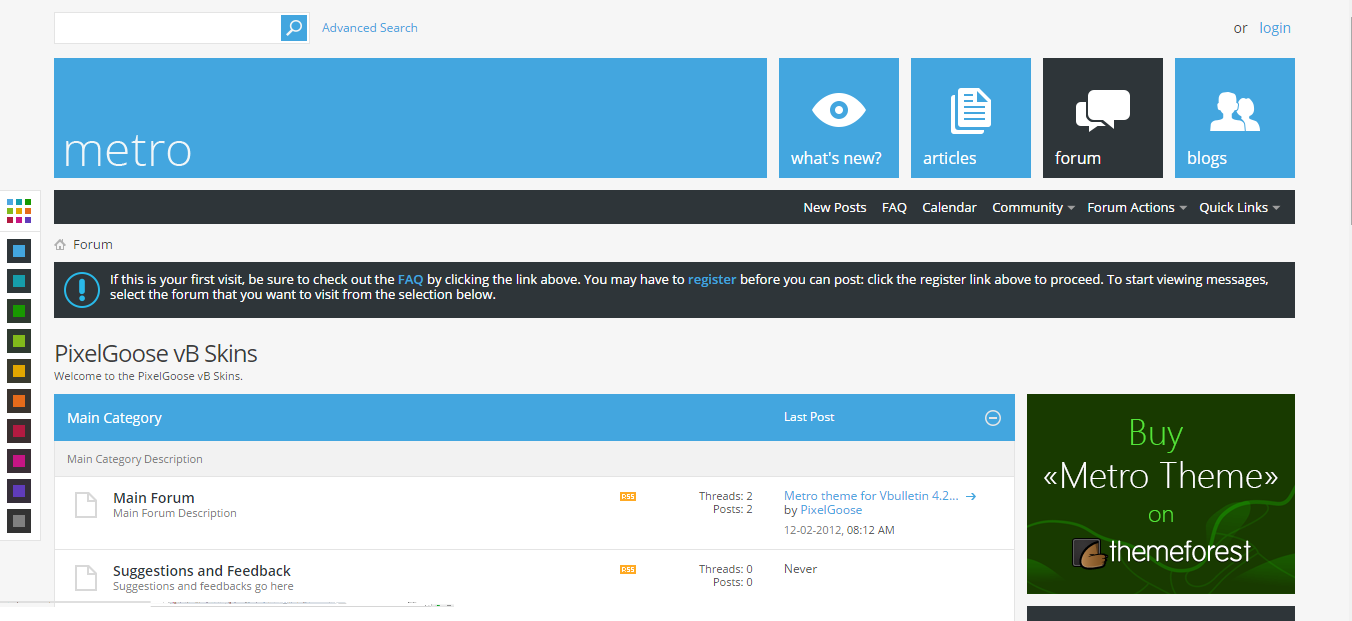The image size is (1352, 621).
Task: Go to last post arrow icon
Action: pyautogui.click(x=971, y=496)
